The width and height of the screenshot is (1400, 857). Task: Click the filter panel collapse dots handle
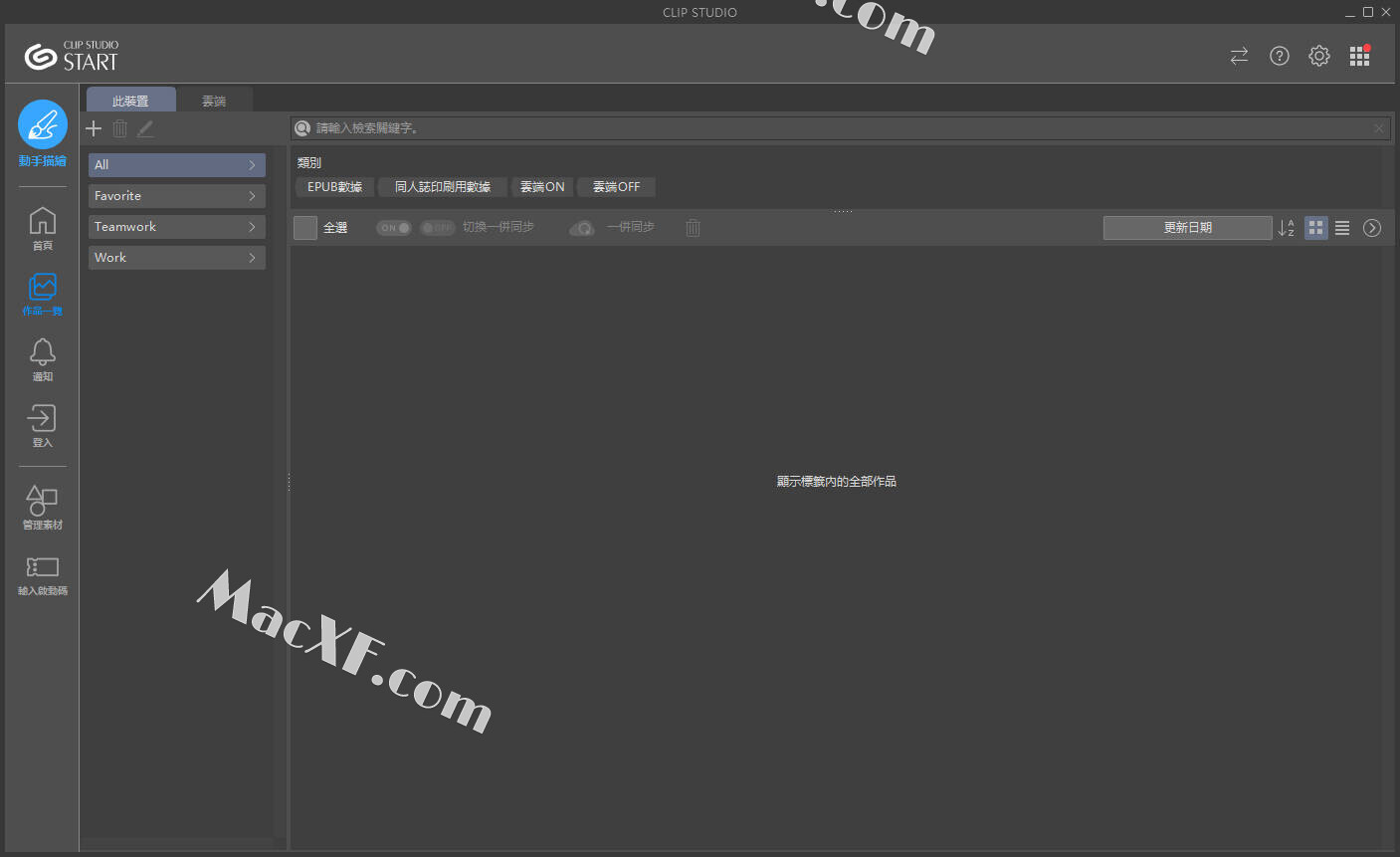coord(844,211)
